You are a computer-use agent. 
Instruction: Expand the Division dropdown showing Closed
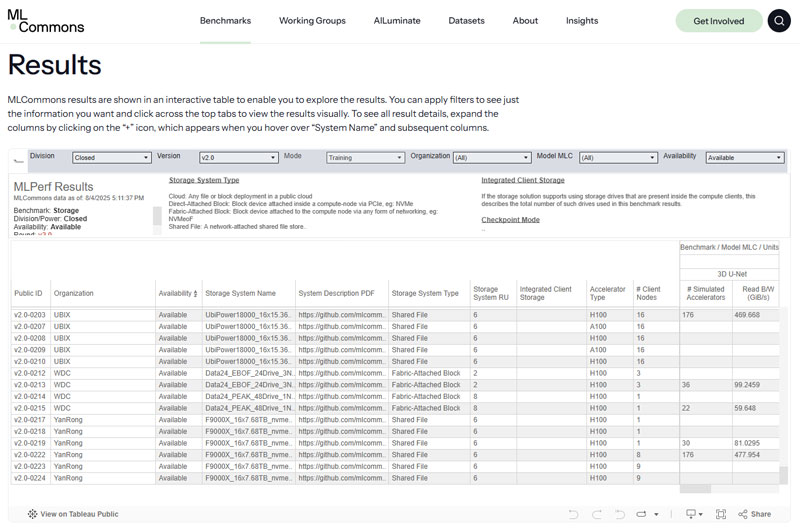[x=111, y=158]
